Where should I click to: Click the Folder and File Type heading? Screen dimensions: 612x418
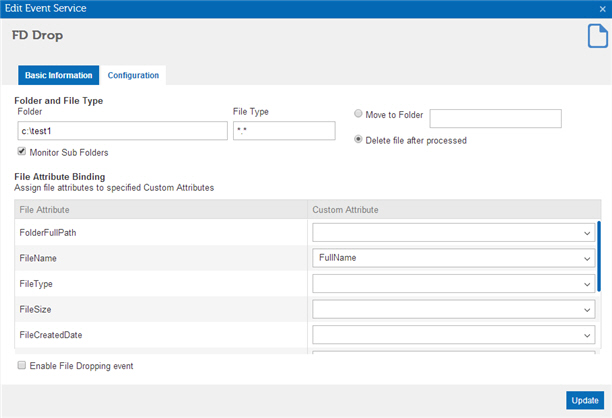[x=59, y=101]
